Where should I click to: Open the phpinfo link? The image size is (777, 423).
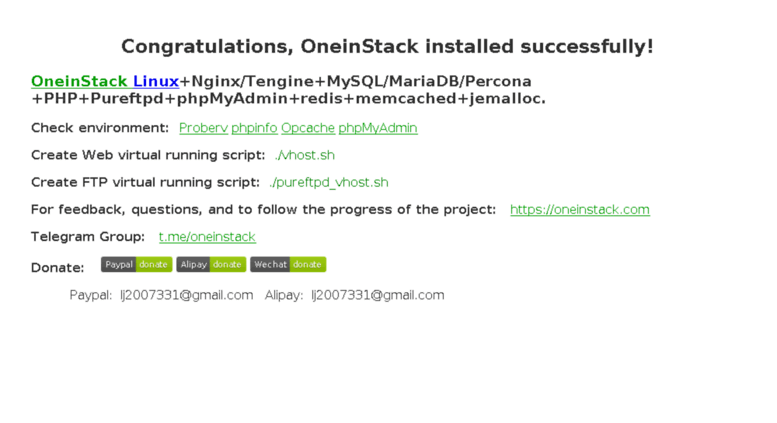pos(254,128)
